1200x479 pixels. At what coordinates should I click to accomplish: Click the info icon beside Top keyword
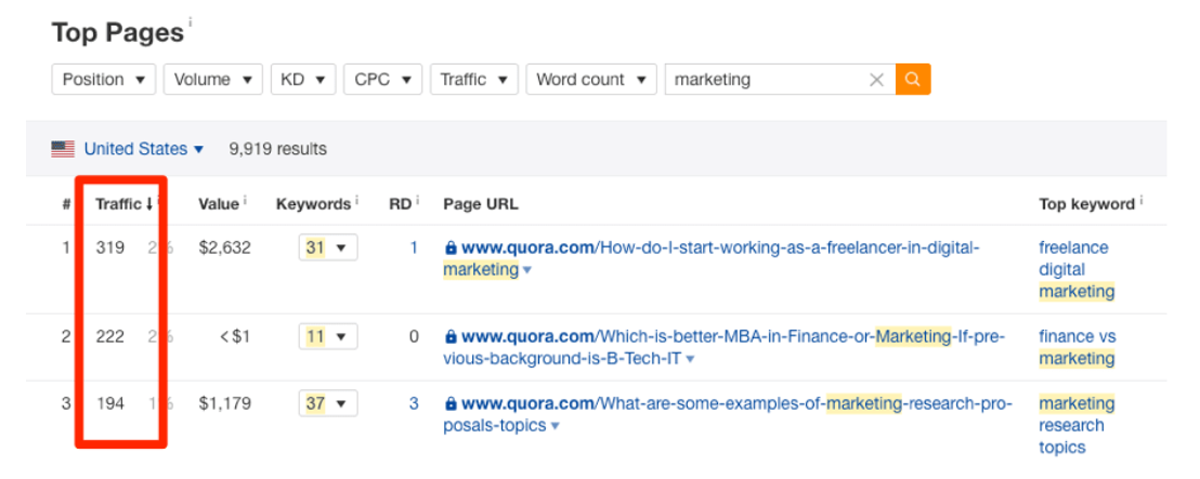tap(1141, 201)
